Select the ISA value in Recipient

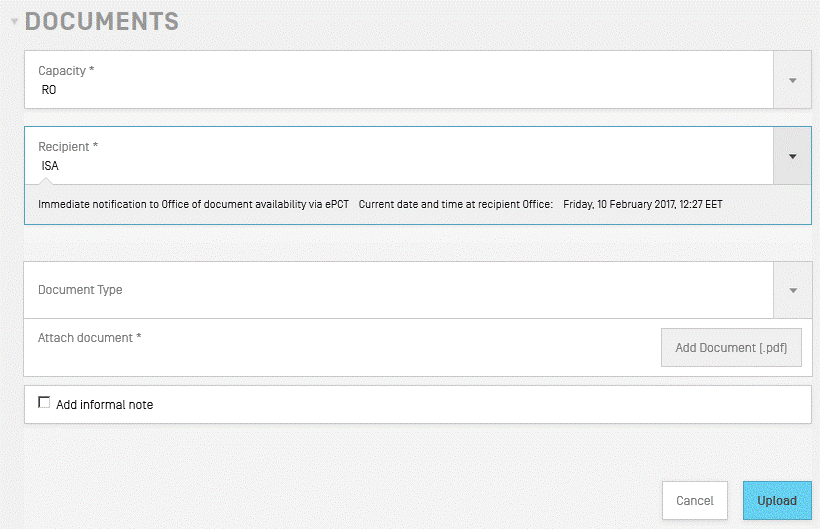tap(50, 166)
